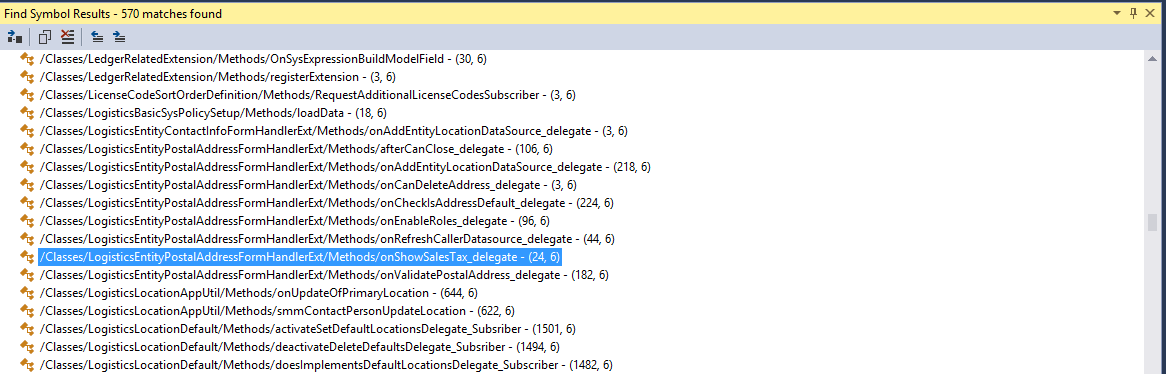Click icon beside onCheckIsAddressDefault_delegate result
The height and width of the screenshot is (374, 1166).
[x=28, y=203]
